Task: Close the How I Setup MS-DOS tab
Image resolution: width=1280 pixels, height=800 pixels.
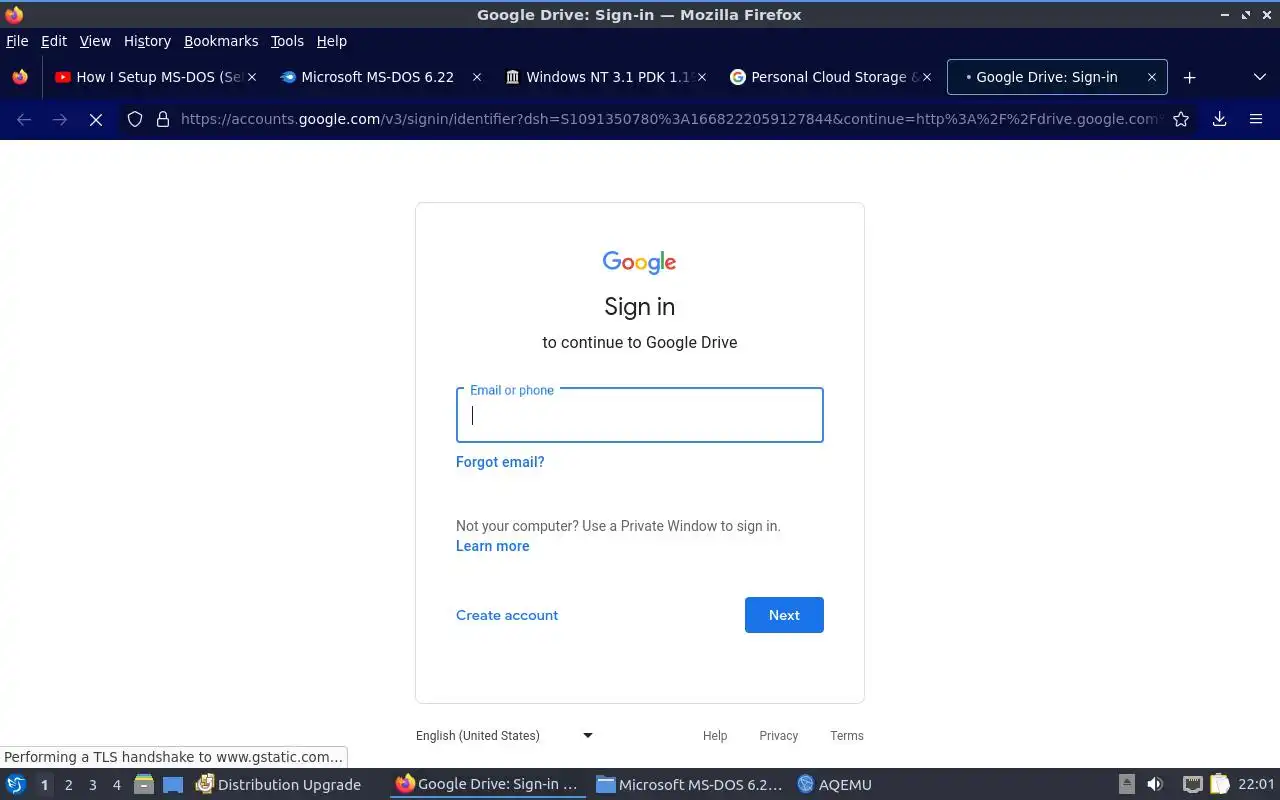Action: point(252,77)
